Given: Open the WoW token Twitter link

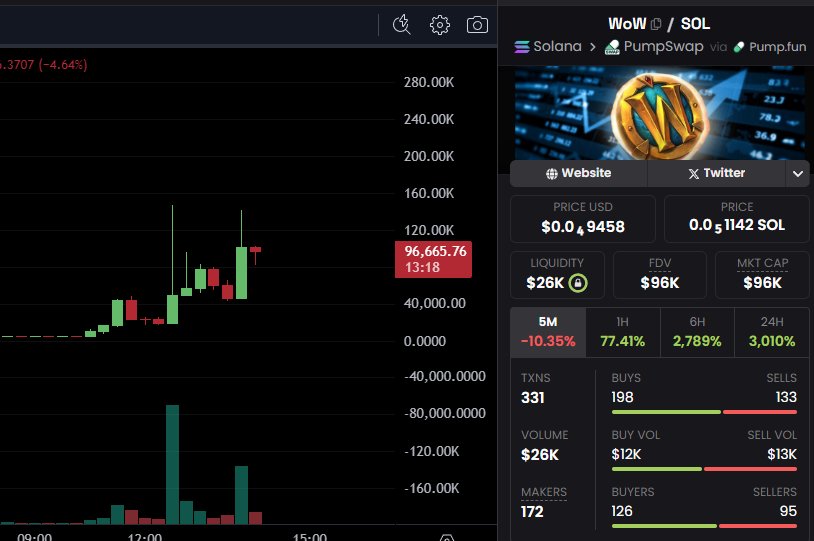Looking at the screenshot, I should click(x=716, y=173).
